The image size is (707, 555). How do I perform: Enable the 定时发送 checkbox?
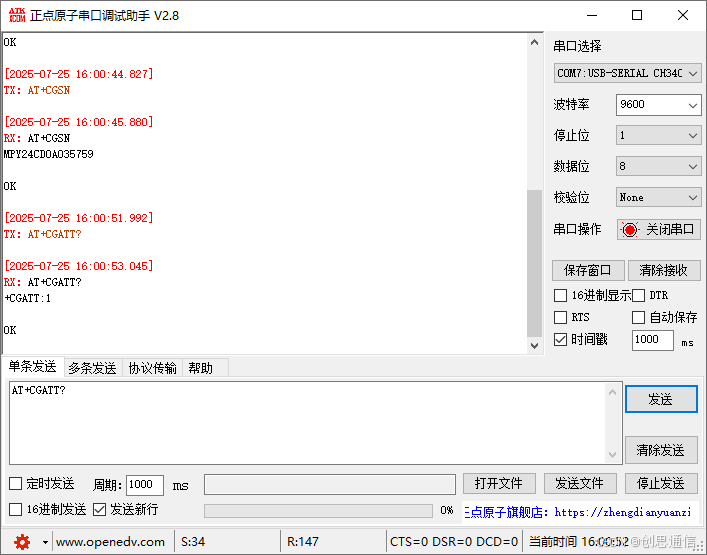[15, 484]
